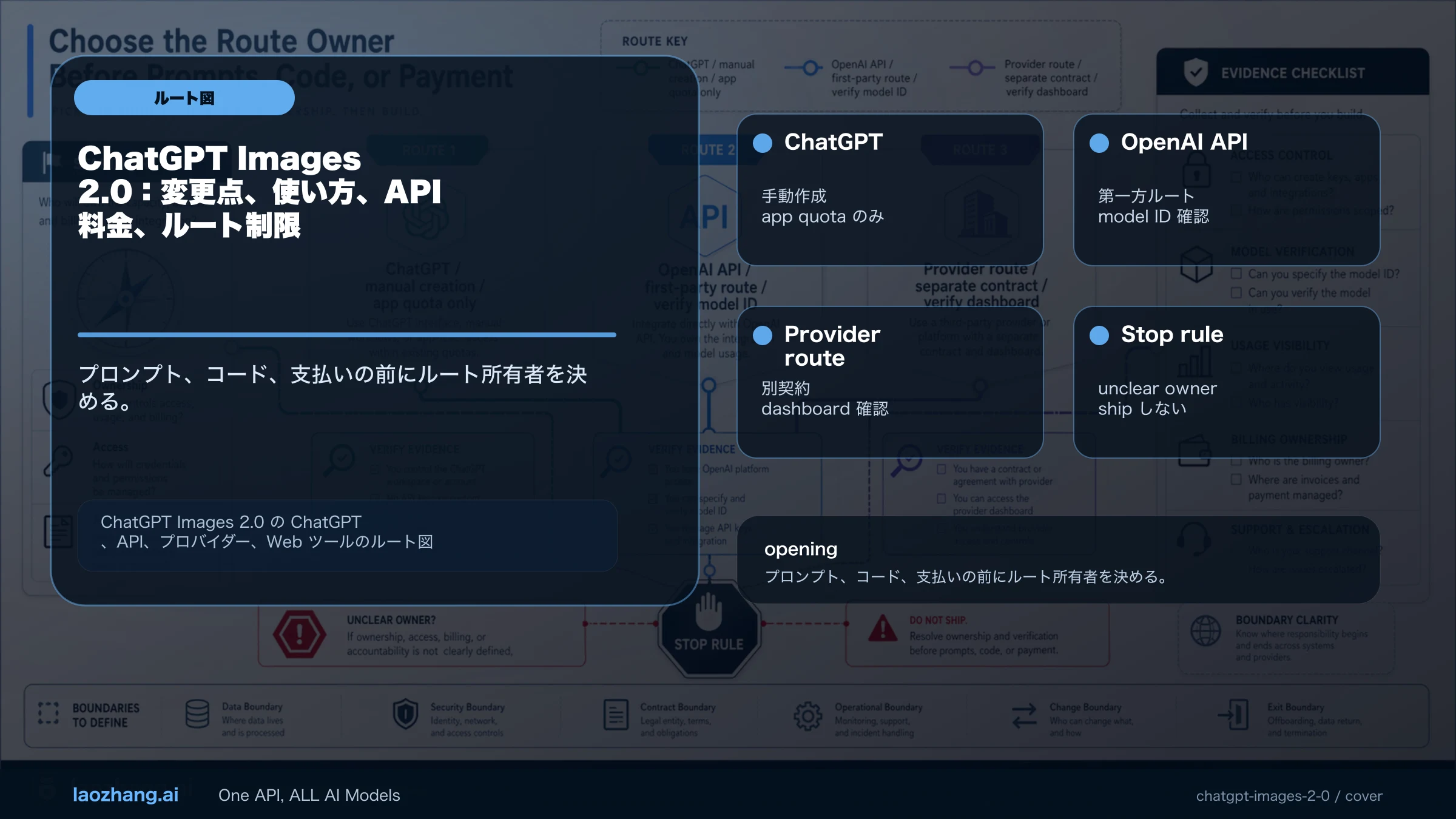Select the Provider route card
The image size is (1456, 819).
click(x=890, y=382)
